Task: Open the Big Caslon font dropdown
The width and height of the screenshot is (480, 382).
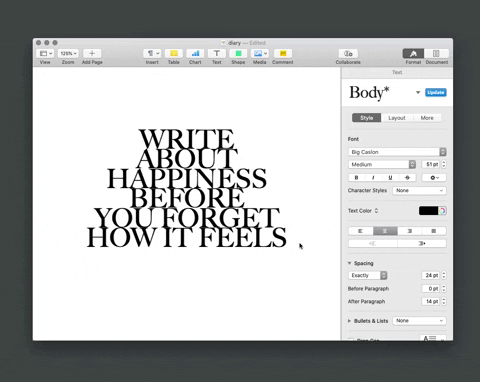Action: click(397, 152)
